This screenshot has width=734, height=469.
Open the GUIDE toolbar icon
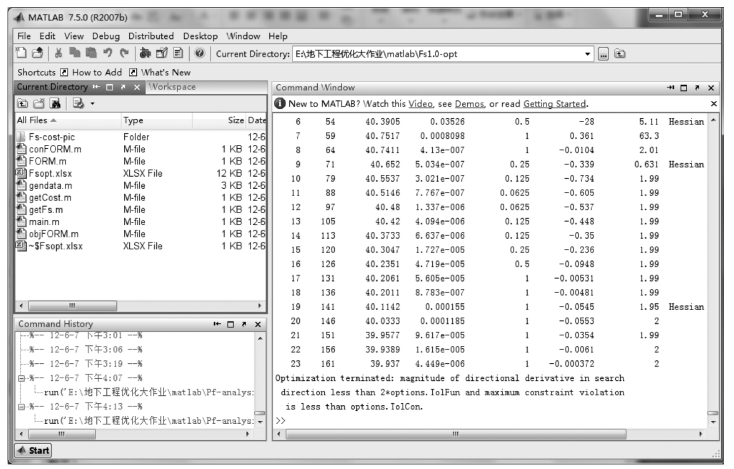[x=162, y=53]
